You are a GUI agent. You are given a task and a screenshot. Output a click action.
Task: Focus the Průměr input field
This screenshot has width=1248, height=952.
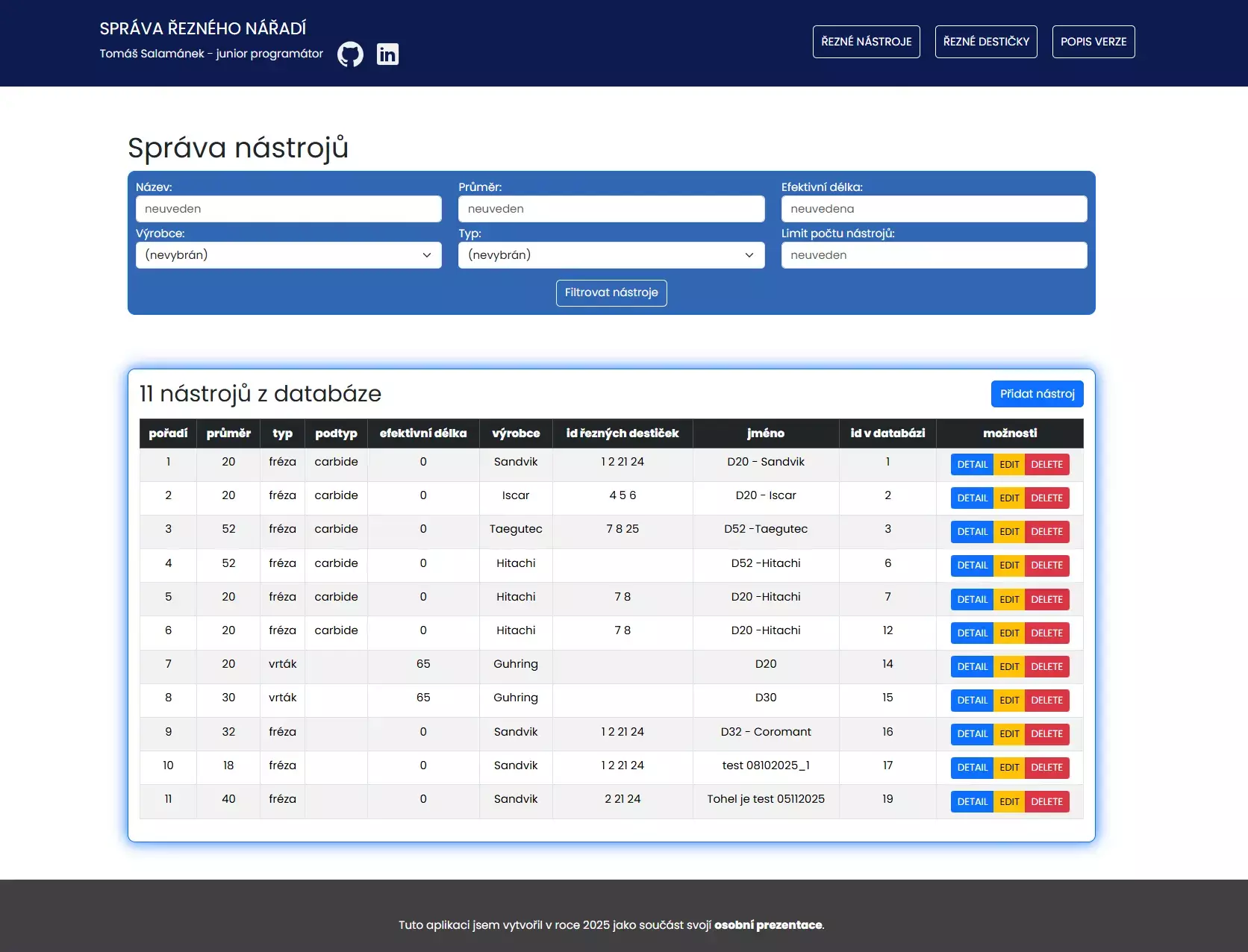(x=611, y=209)
